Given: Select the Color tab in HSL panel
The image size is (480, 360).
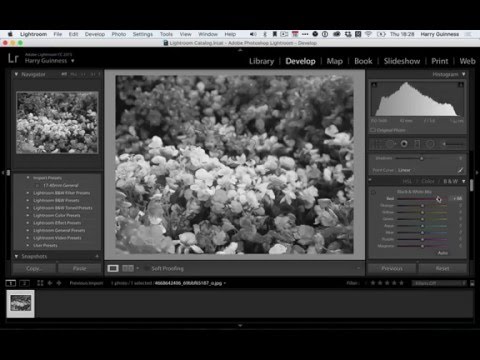Looking at the screenshot, I should 428,181.
